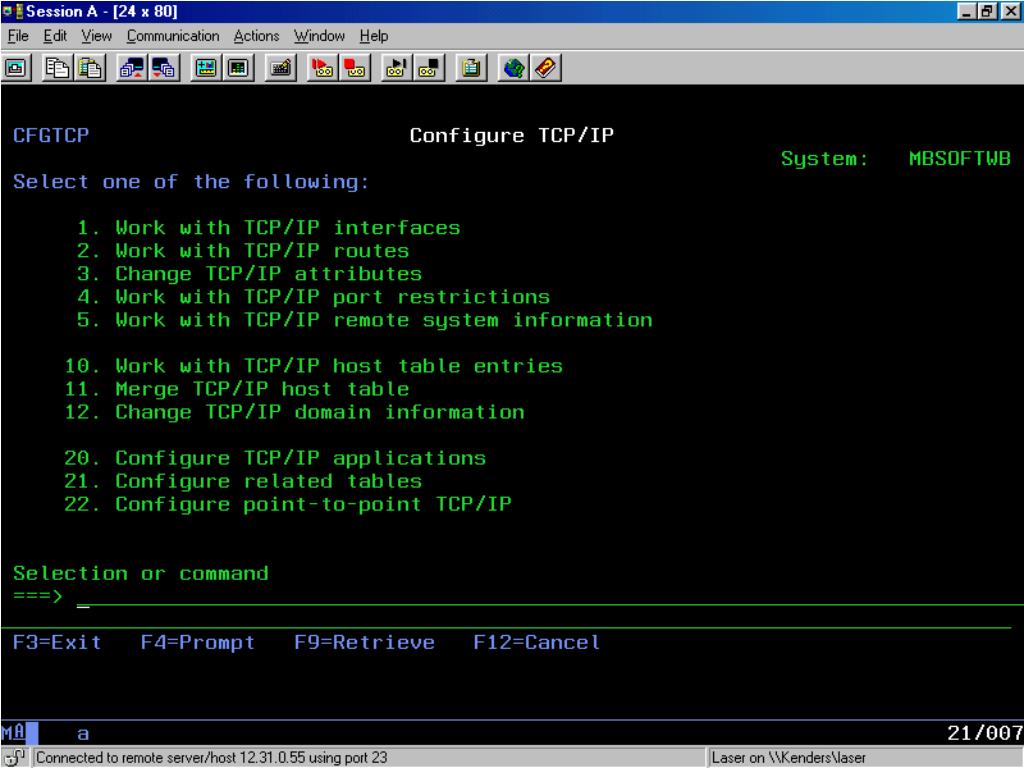The width and height of the screenshot is (1024, 768).
Task: Click option 22 Configure point-to-point TCP/IP
Action: pyautogui.click(x=288, y=504)
